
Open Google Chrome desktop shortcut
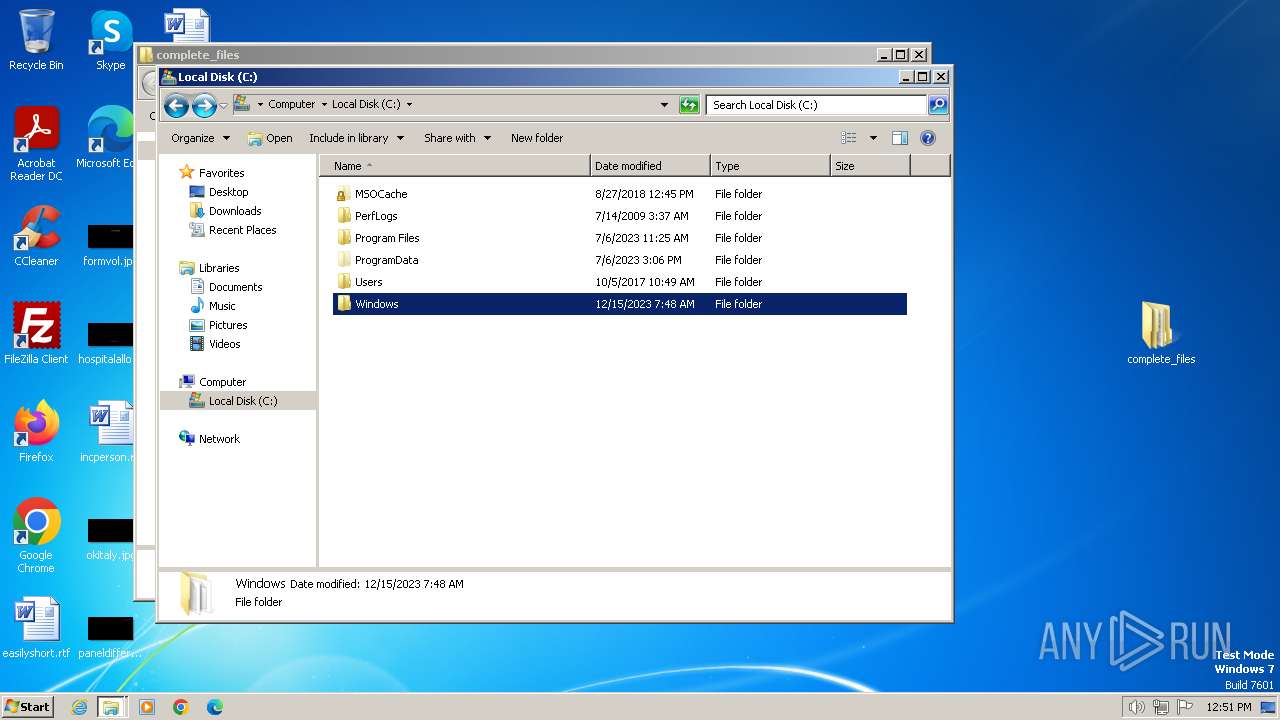coord(36,536)
